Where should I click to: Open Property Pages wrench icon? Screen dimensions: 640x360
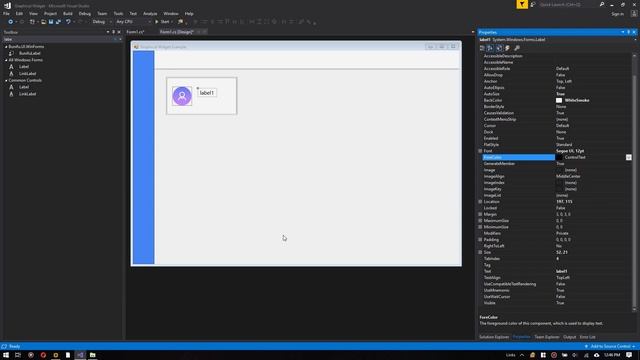click(x=517, y=48)
